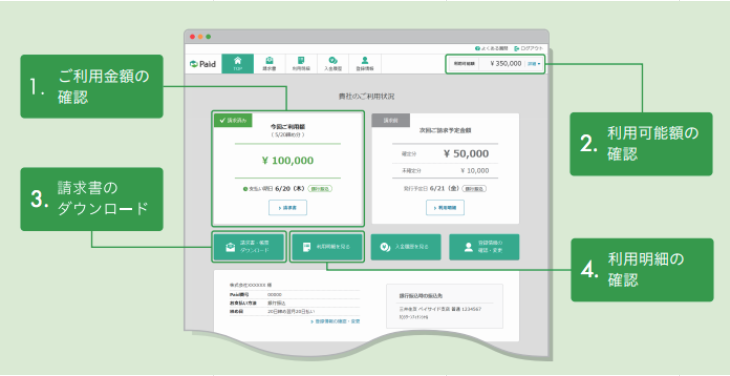730x376 pixels.
Task: Click the ログアウト link
Action: click(x=529, y=48)
